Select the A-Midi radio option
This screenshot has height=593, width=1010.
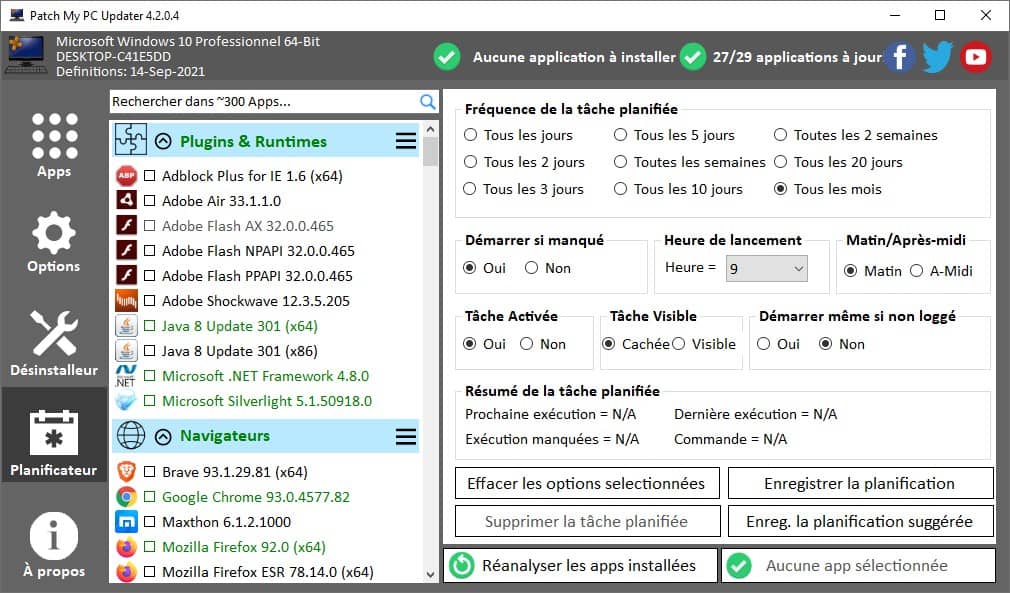[x=917, y=271]
